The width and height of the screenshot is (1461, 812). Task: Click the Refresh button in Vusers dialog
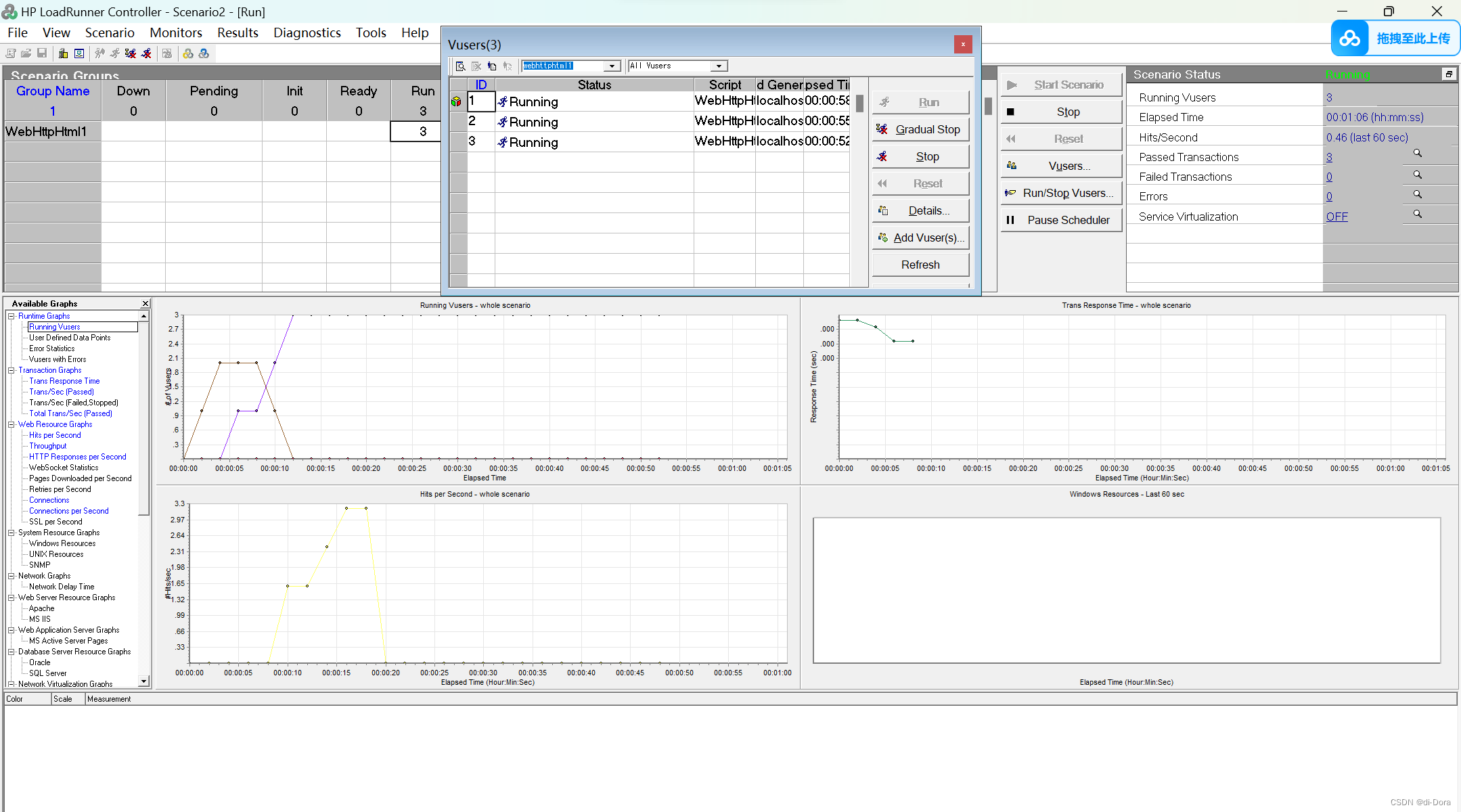pos(920,265)
